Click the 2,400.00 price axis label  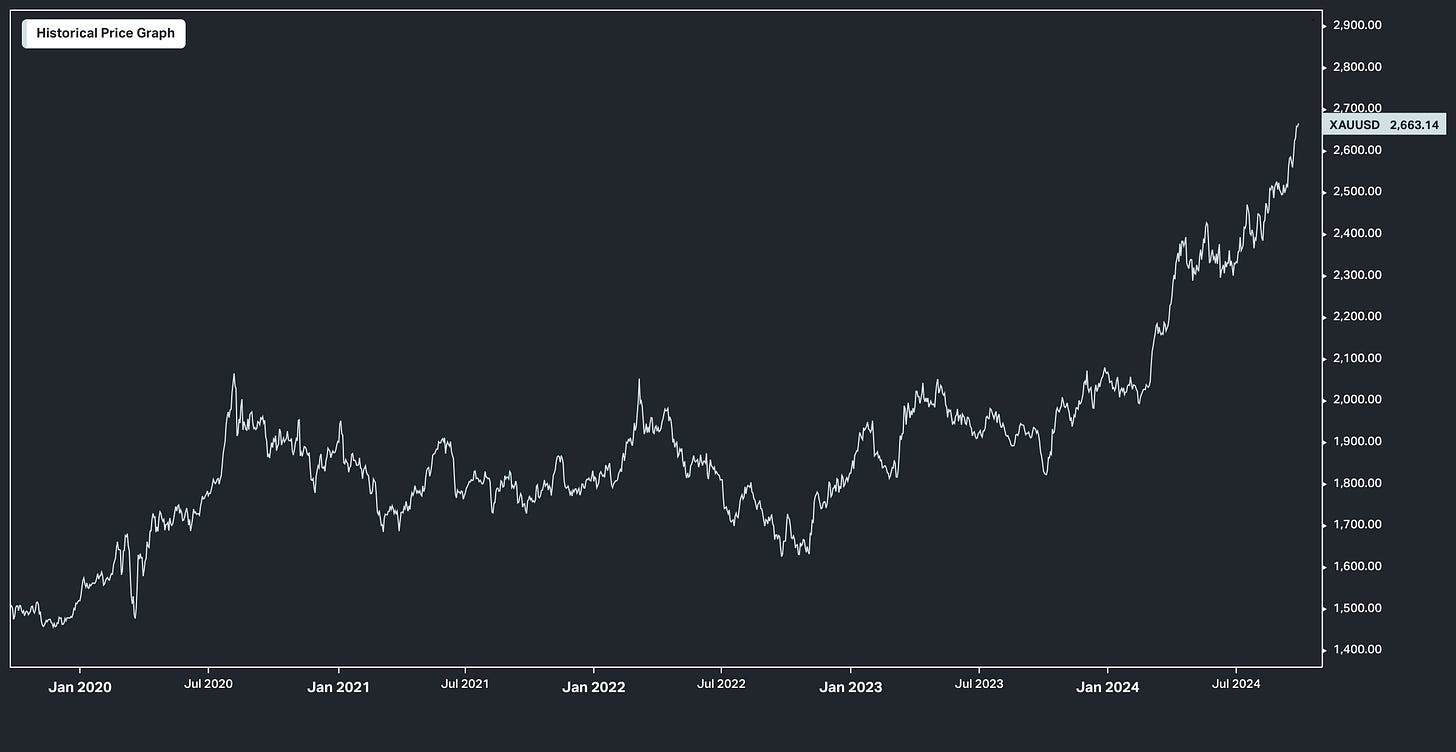[x=1358, y=233]
